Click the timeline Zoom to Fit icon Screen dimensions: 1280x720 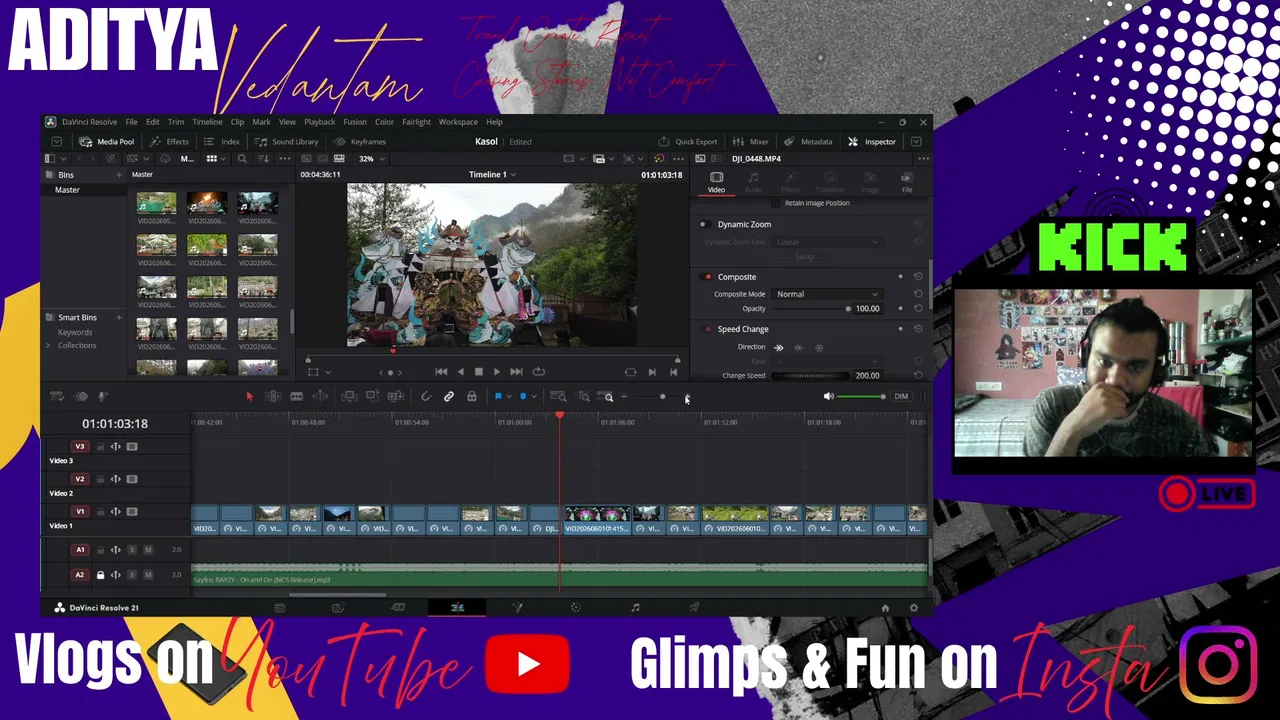tap(558, 397)
